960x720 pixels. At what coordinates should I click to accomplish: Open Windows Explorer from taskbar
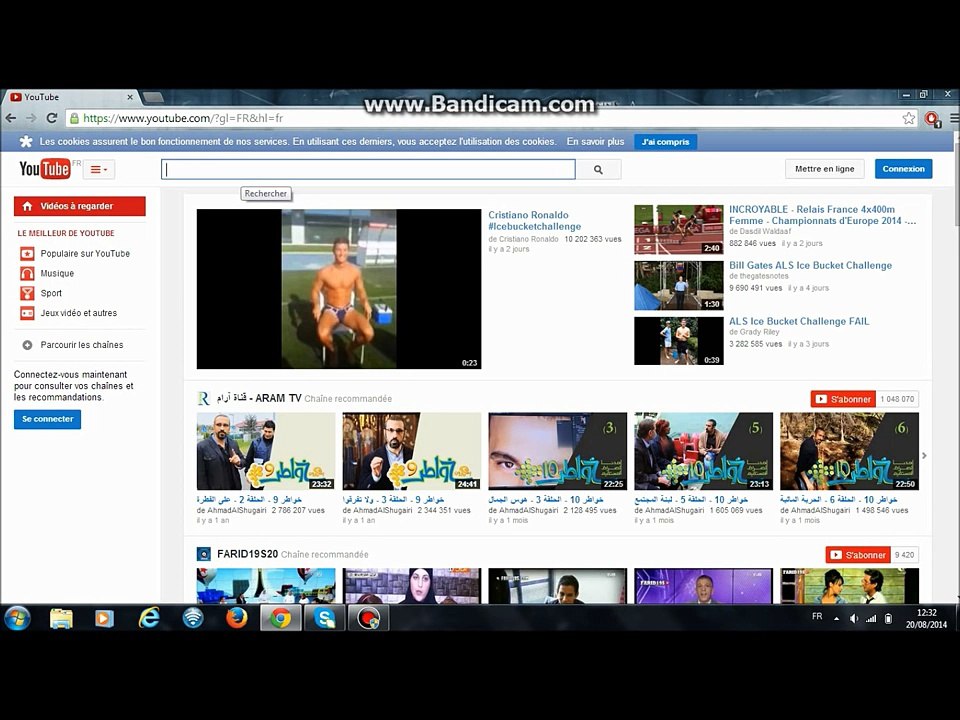pos(61,618)
